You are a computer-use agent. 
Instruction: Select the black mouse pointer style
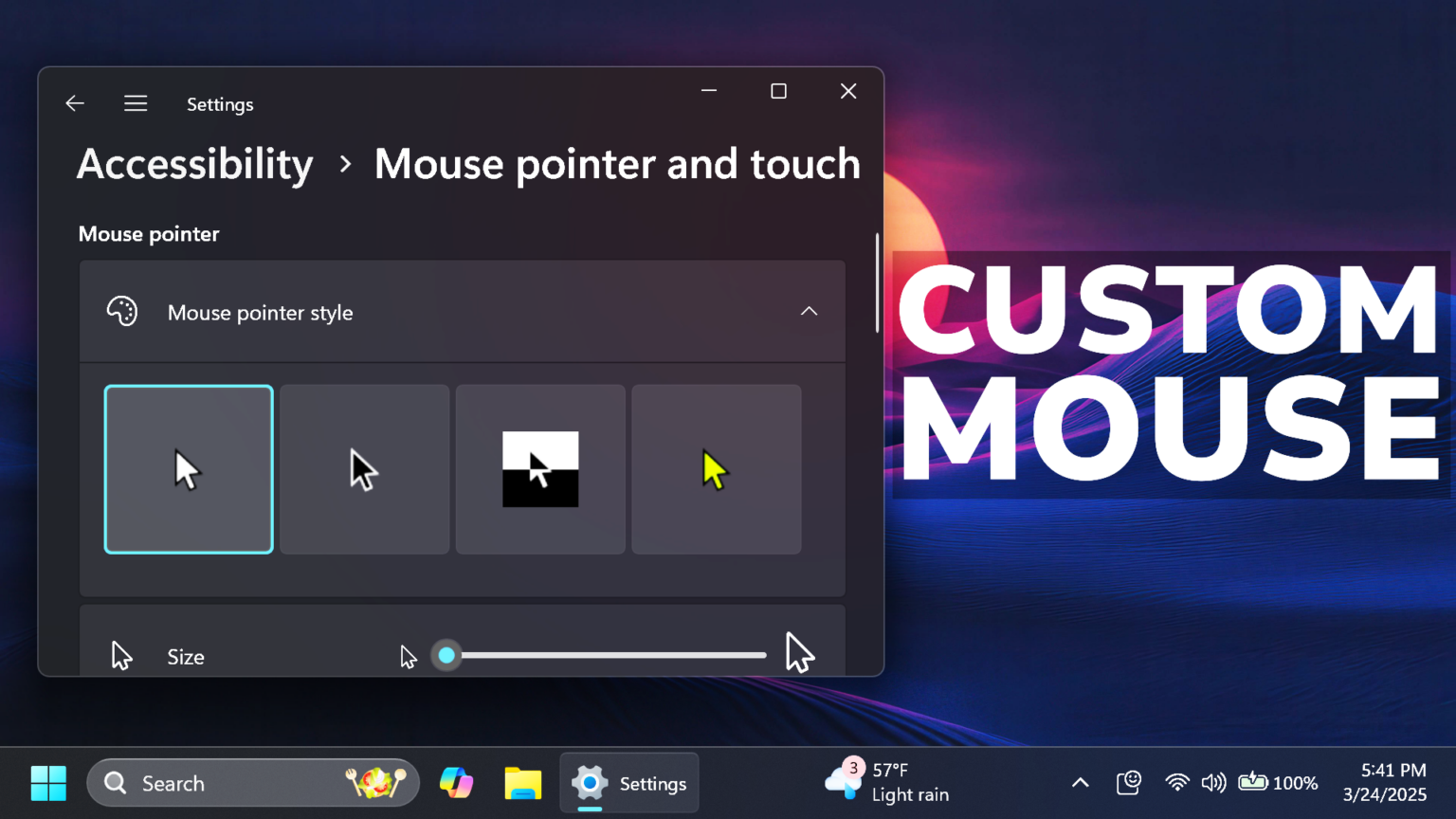click(364, 468)
